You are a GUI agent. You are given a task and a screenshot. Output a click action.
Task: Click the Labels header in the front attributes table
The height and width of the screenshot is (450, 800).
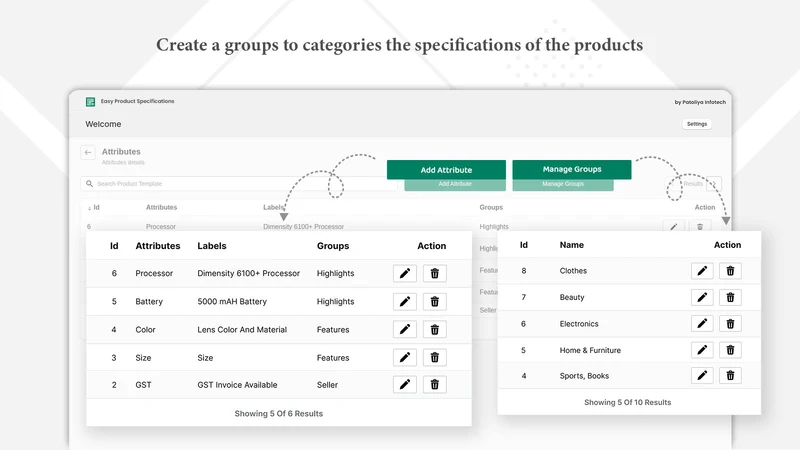212,246
